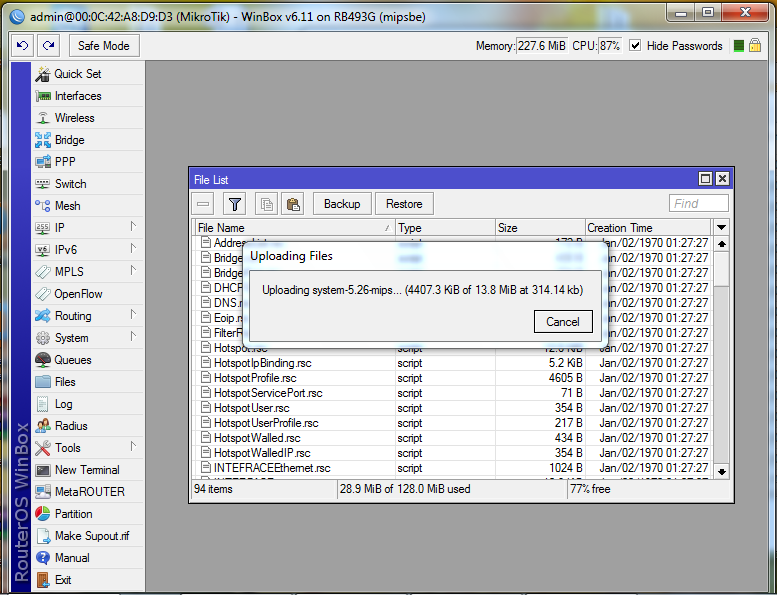
Task: Select HotspotServicePort.rsc file row
Action: [x=453, y=393]
